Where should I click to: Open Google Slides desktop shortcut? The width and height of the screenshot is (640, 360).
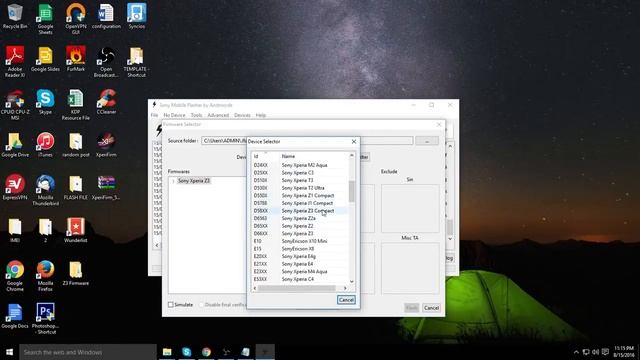pyautogui.click(x=45, y=59)
